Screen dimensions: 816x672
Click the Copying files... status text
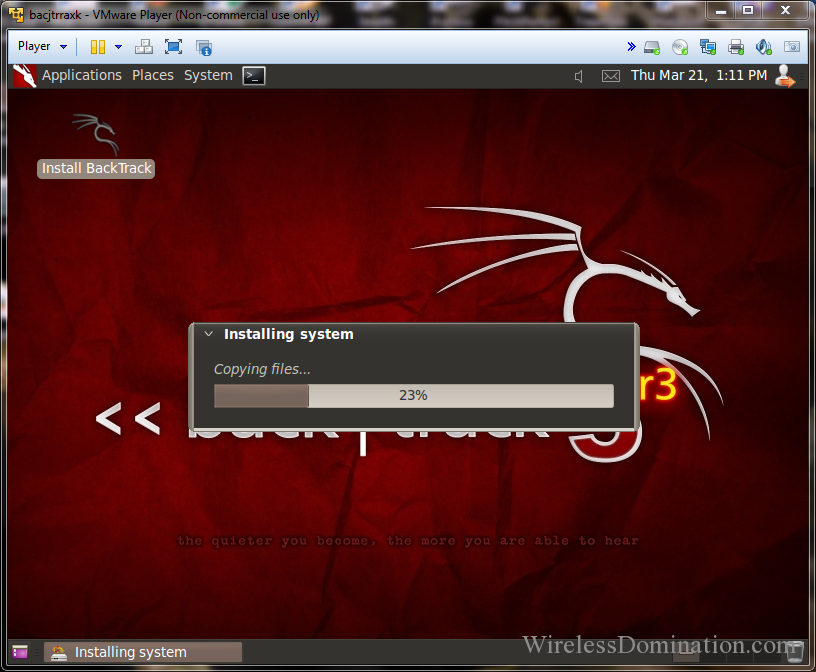click(x=262, y=369)
